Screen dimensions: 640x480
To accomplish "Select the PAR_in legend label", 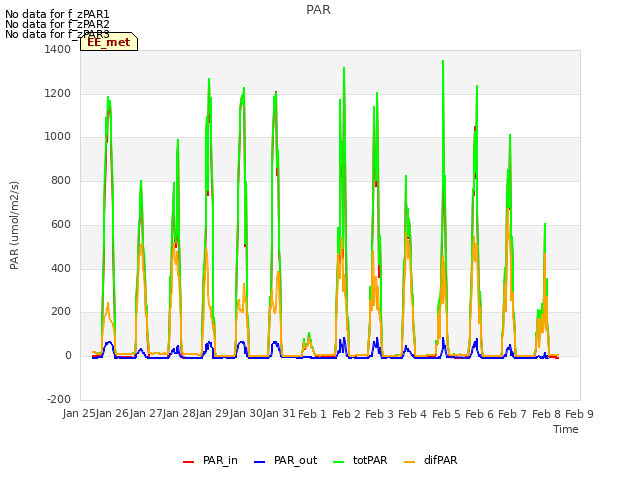I will pos(220,460).
